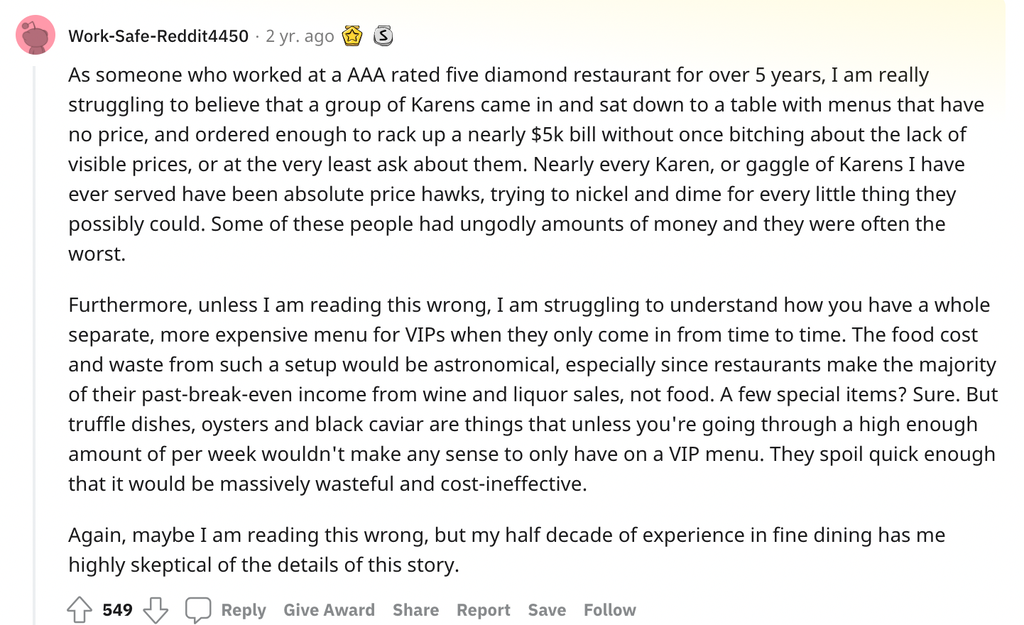The image size is (1024, 625).
Task: Share this comment via the Share button
Action: tap(415, 610)
